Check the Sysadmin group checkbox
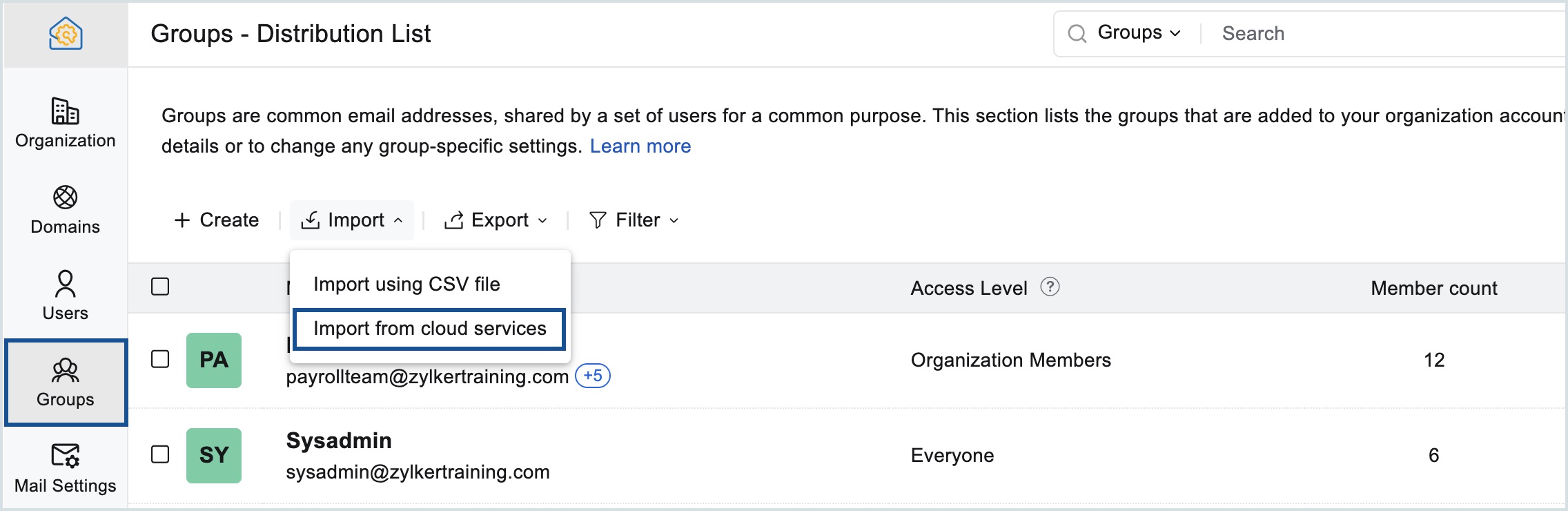 click(160, 454)
